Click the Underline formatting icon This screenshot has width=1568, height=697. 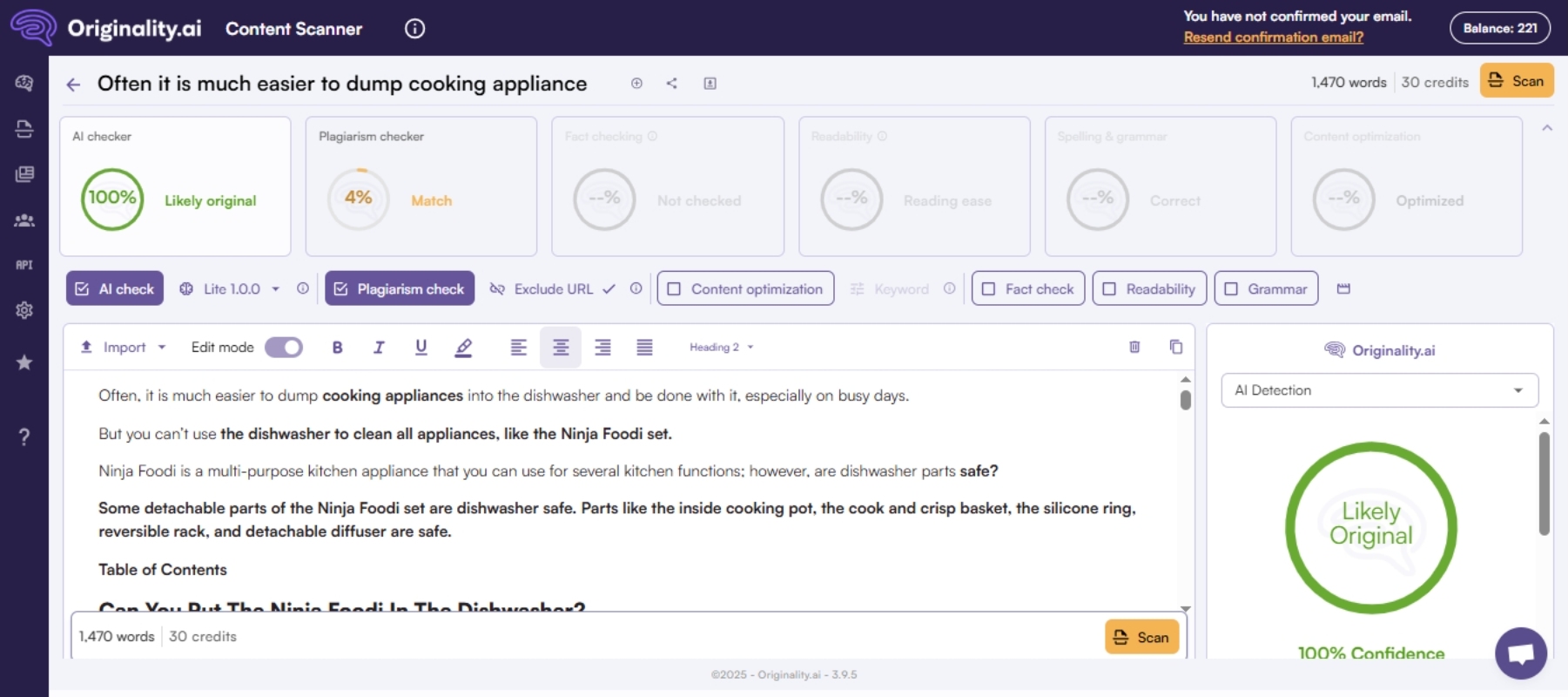click(x=421, y=348)
